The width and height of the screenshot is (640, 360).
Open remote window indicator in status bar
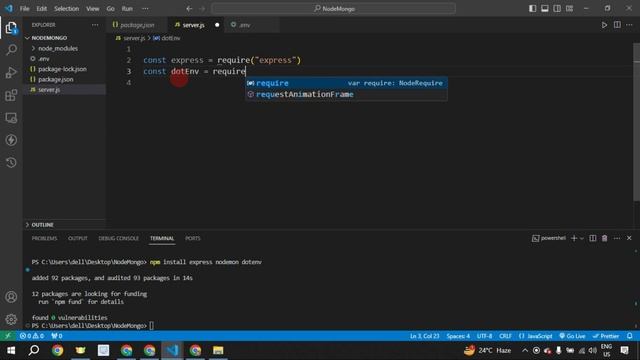coord(7,336)
